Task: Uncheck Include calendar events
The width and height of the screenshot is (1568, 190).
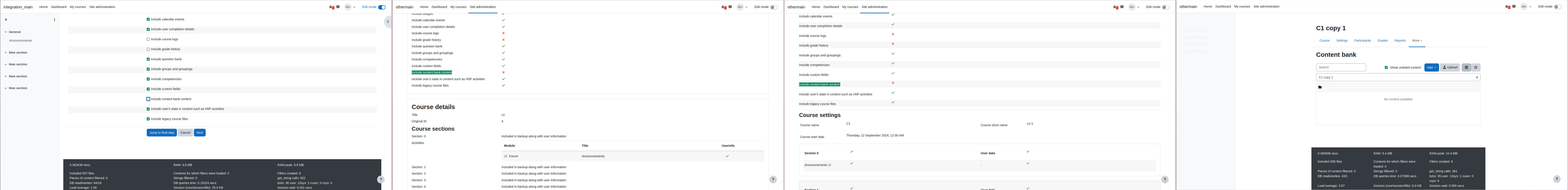Action: pyautogui.click(x=148, y=20)
